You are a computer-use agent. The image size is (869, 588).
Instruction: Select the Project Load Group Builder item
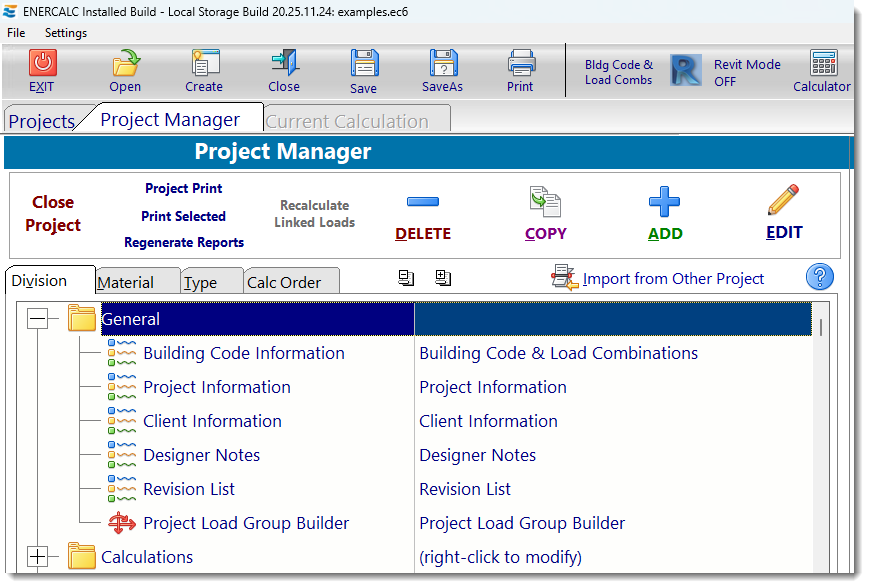245,523
